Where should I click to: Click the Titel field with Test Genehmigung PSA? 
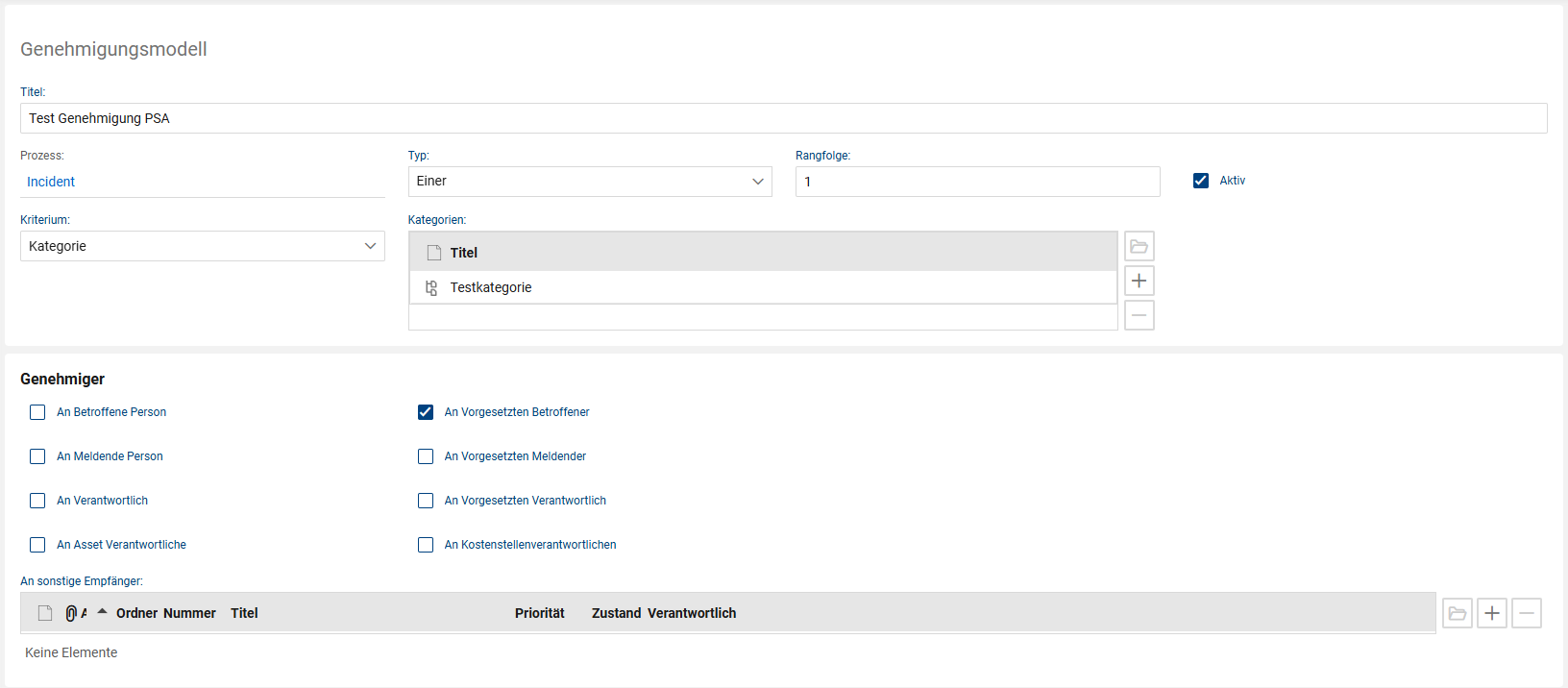pyautogui.click(x=783, y=118)
